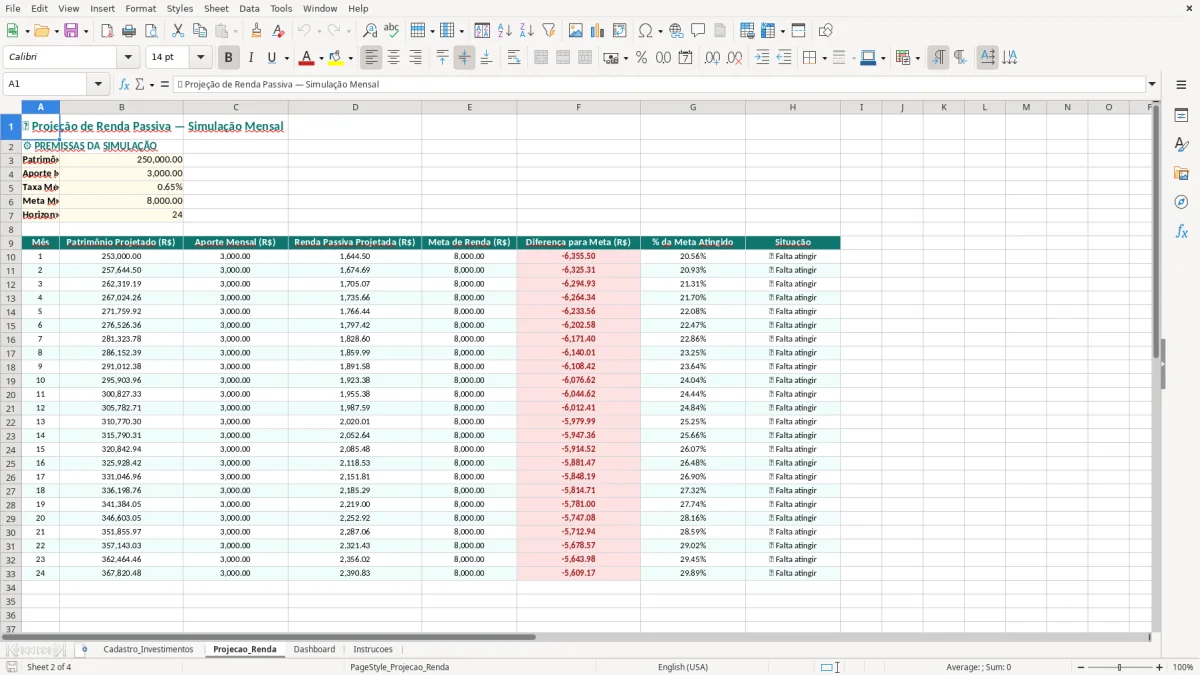Click Increase Indent icon
The width and height of the screenshot is (1200, 675).
762,58
